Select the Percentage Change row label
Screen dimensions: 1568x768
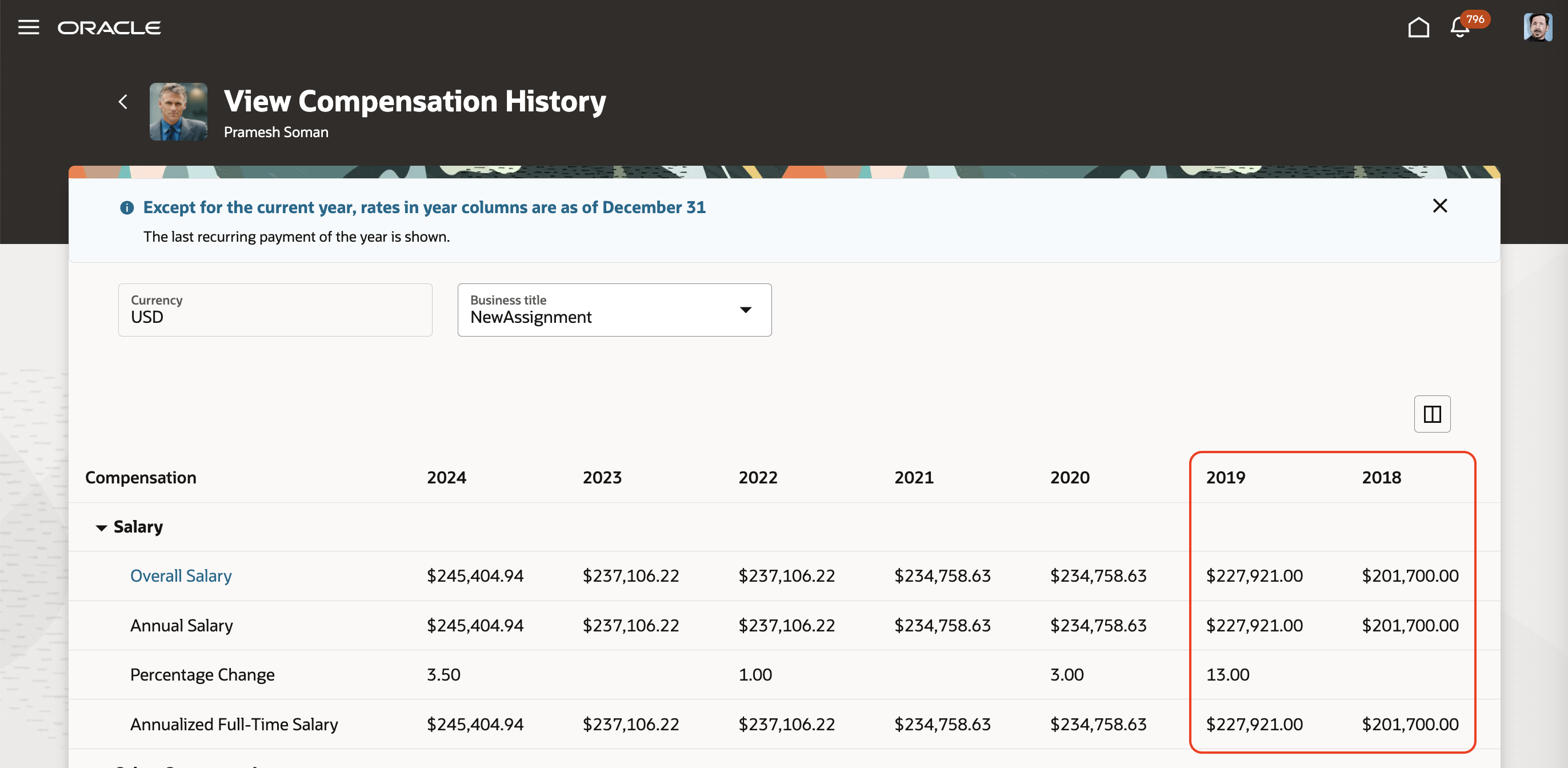202,675
